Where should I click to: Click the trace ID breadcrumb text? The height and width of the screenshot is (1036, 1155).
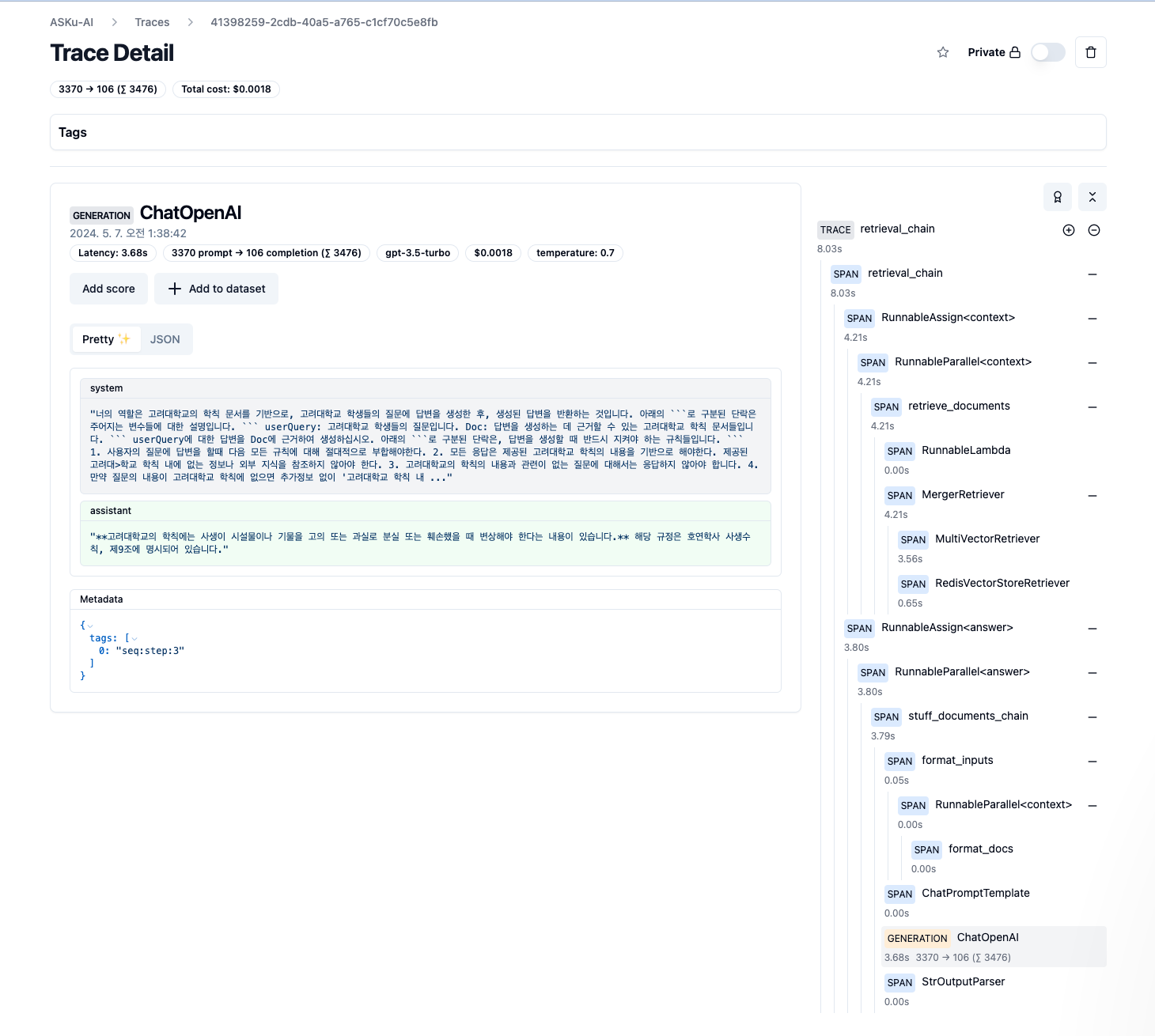324,22
